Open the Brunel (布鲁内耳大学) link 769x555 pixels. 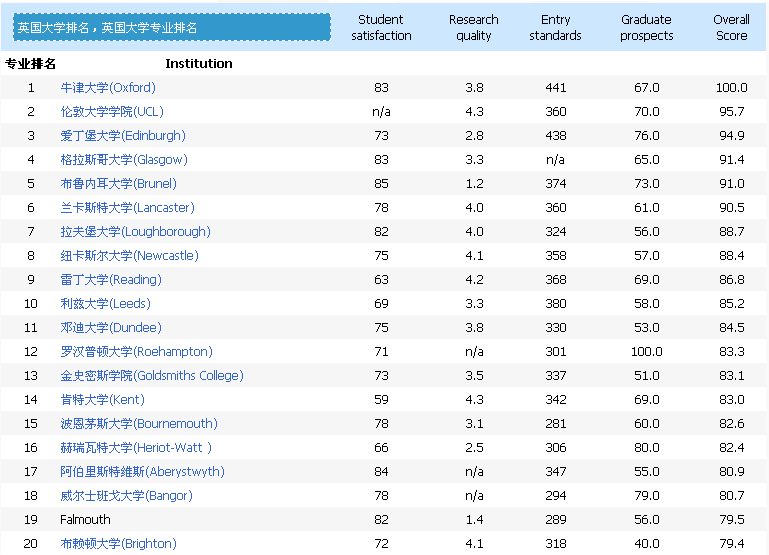118,184
